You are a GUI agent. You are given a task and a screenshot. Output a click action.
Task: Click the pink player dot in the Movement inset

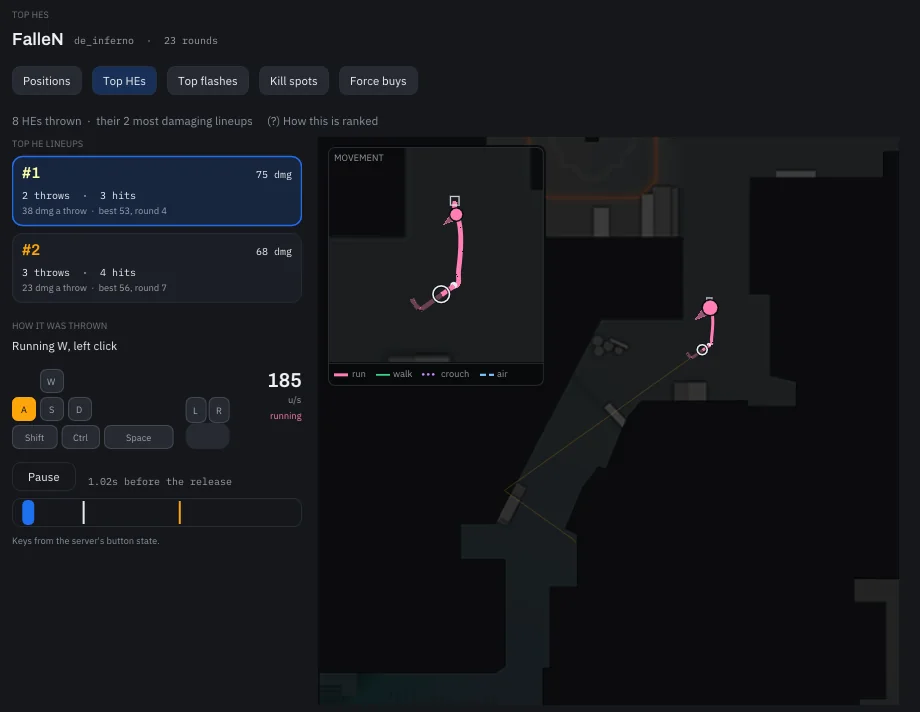click(456, 215)
